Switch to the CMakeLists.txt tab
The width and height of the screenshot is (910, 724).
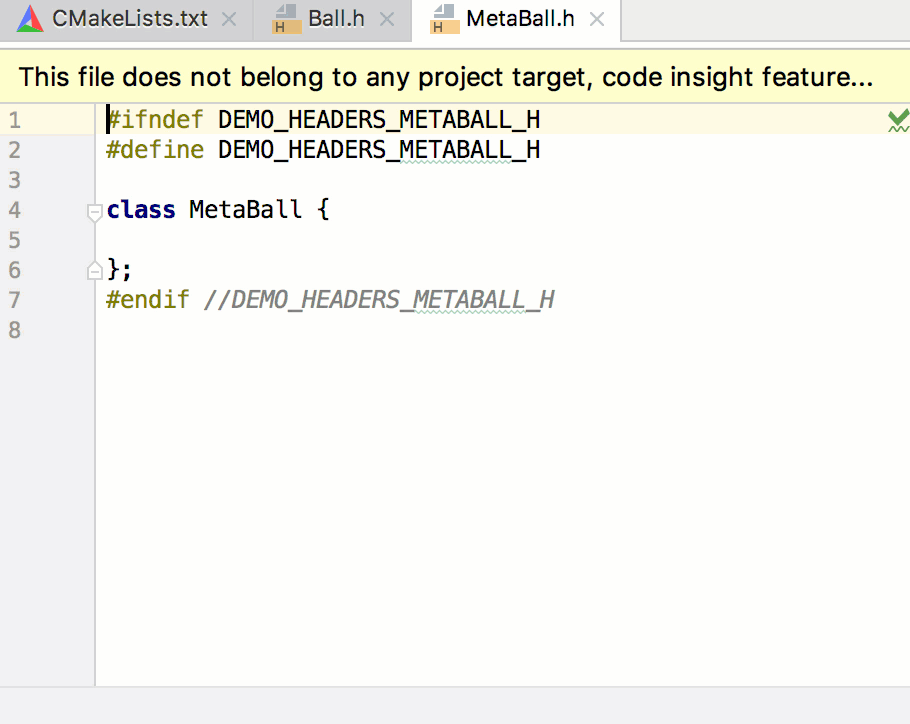click(x=129, y=19)
